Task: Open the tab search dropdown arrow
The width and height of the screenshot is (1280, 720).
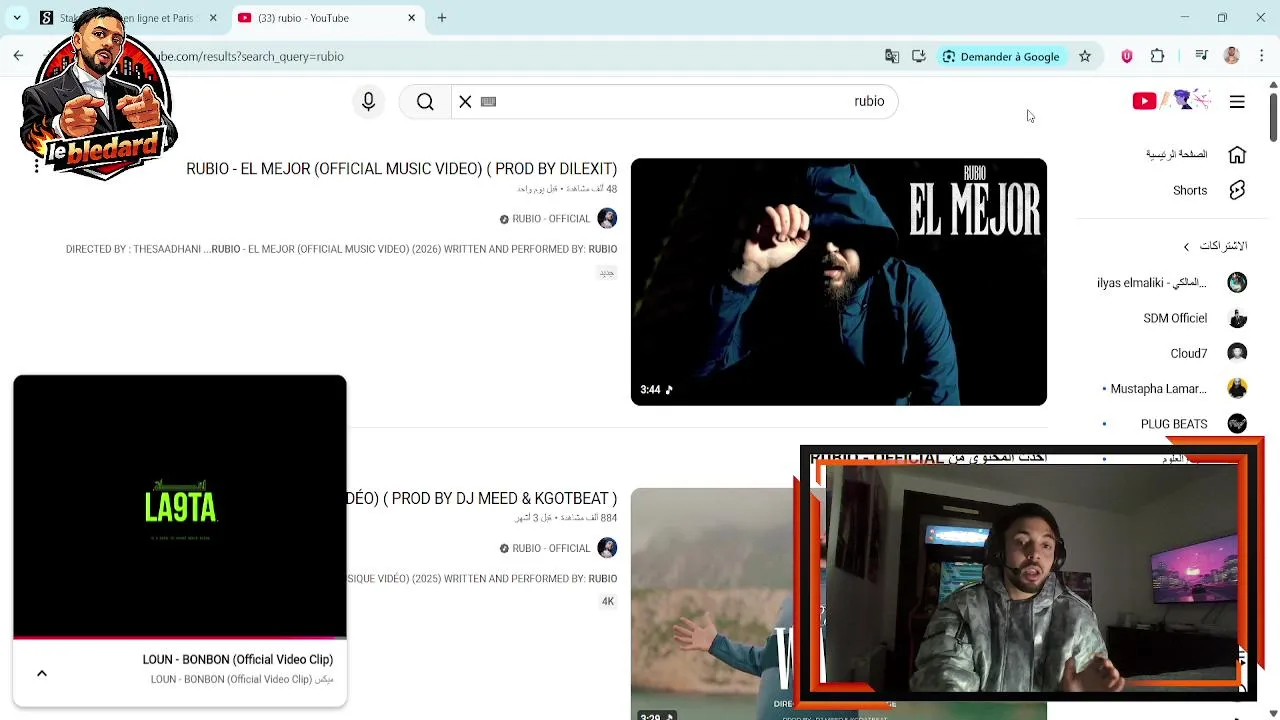Action: 17,18
